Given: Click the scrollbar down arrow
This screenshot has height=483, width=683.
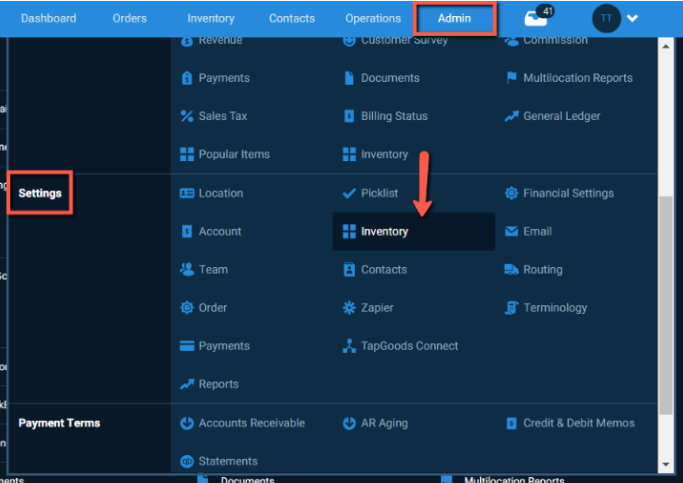Looking at the screenshot, I should click(666, 464).
